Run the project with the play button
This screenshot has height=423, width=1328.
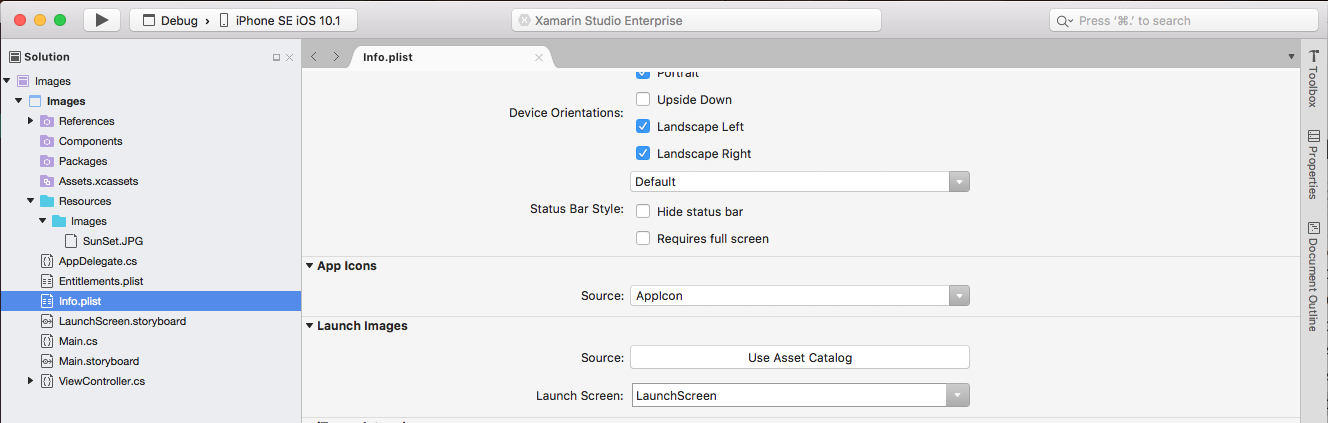102,20
